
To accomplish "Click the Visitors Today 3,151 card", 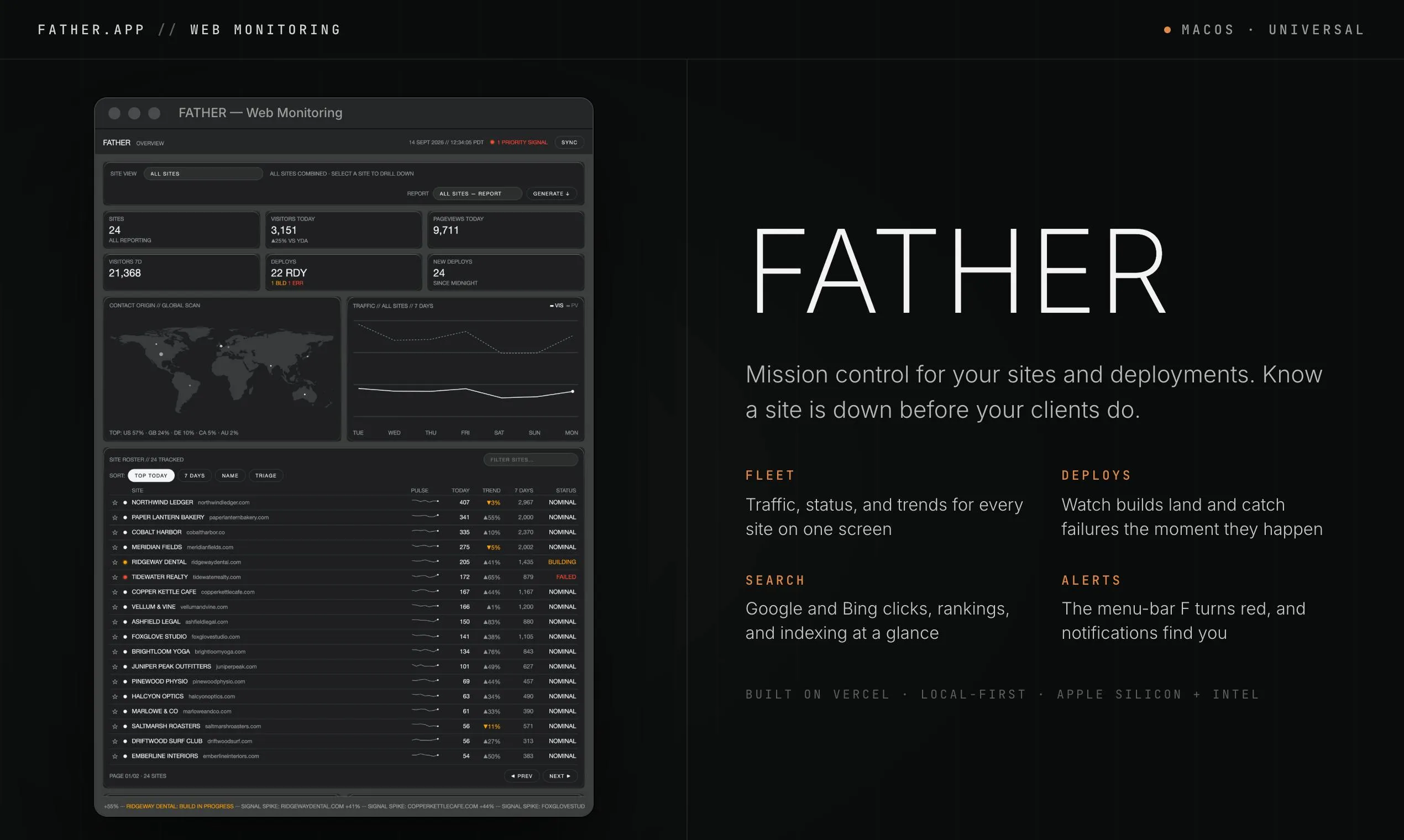I will (344, 229).
